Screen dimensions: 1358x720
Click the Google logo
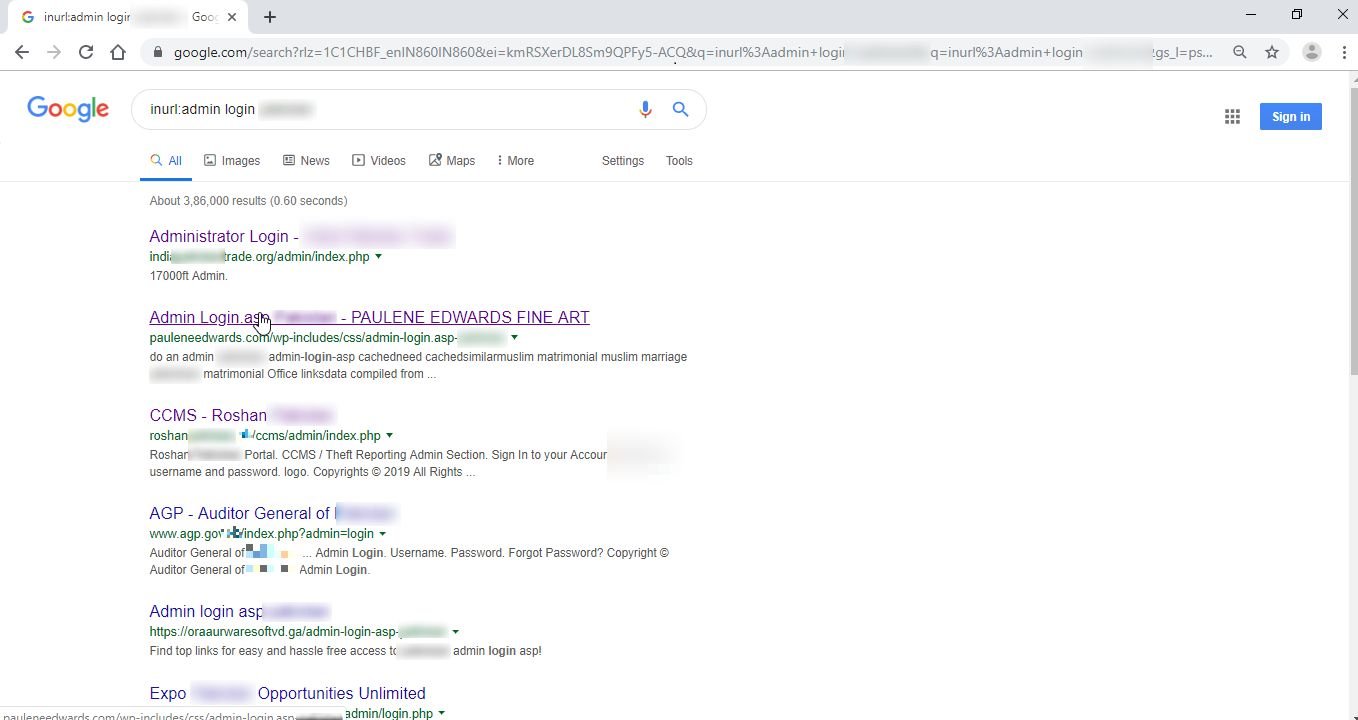coord(68,109)
